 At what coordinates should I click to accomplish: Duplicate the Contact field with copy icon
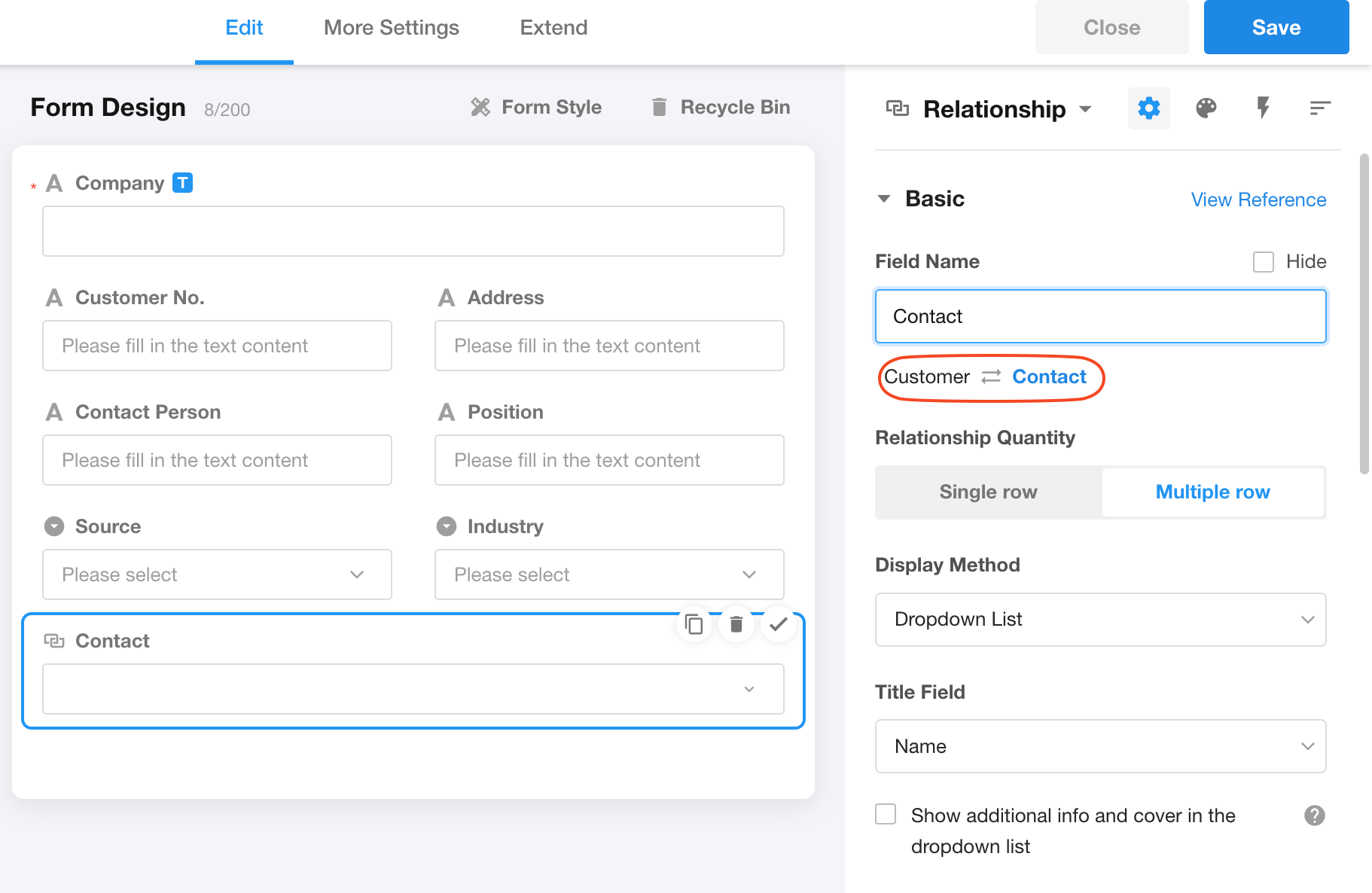[x=694, y=624]
